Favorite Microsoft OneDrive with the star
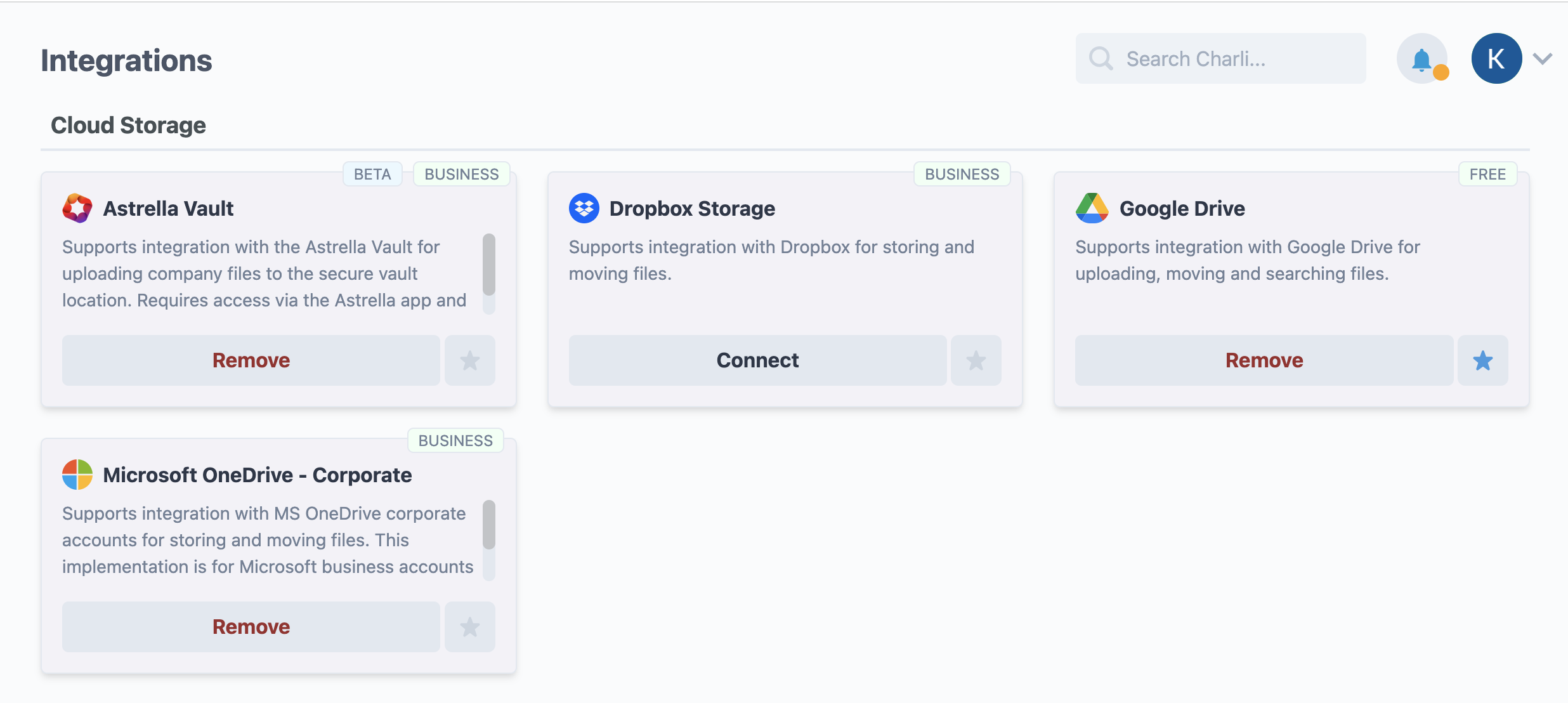Viewport: 1568px width, 703px height. (470, 627)
